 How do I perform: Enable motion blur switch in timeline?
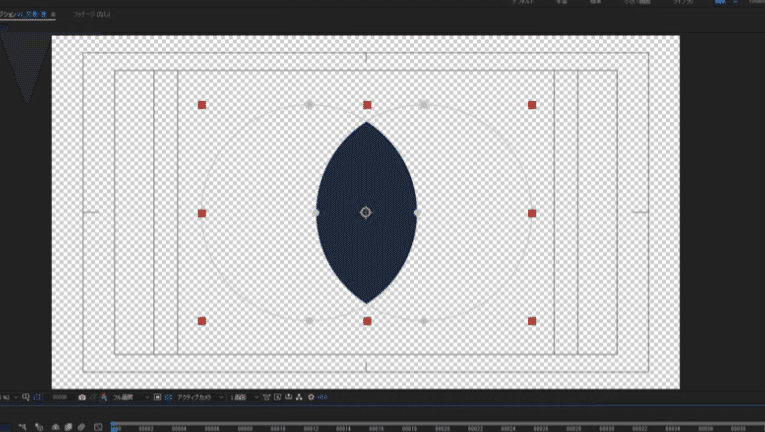coord(81,427)
